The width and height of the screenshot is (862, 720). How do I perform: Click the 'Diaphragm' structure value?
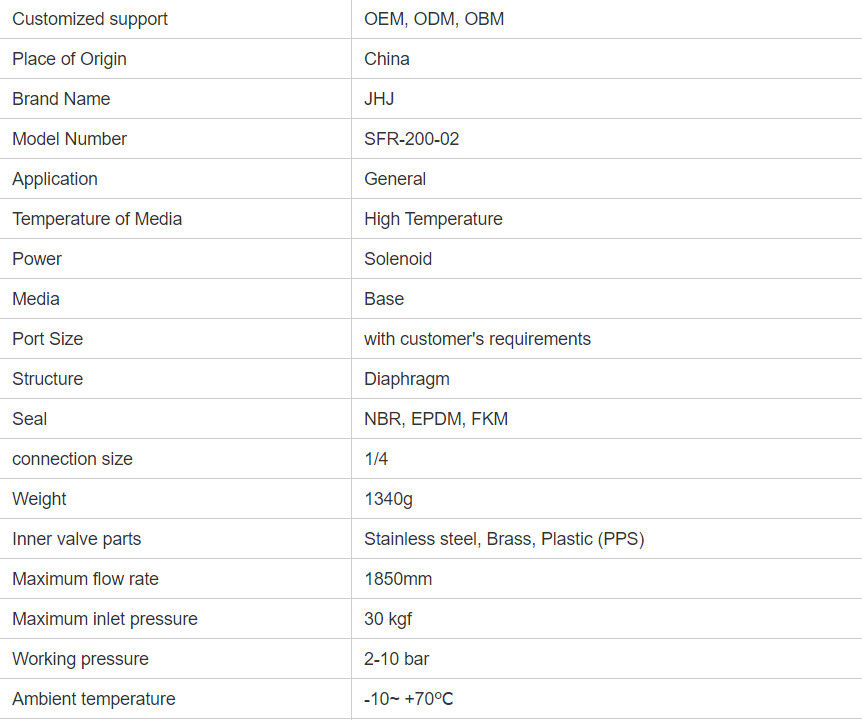[407, 379]
